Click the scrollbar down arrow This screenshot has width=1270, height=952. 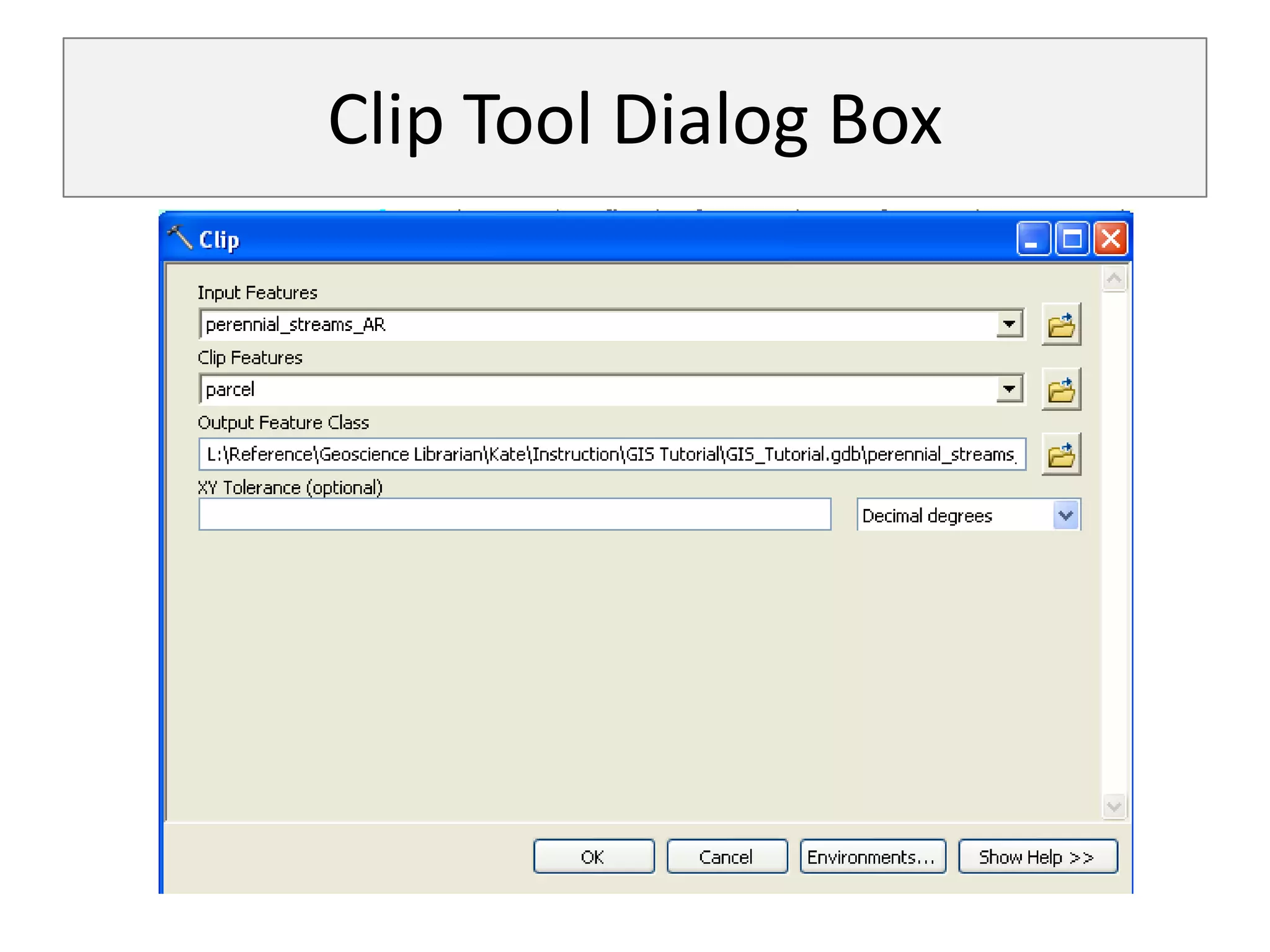pos(1114,806)
